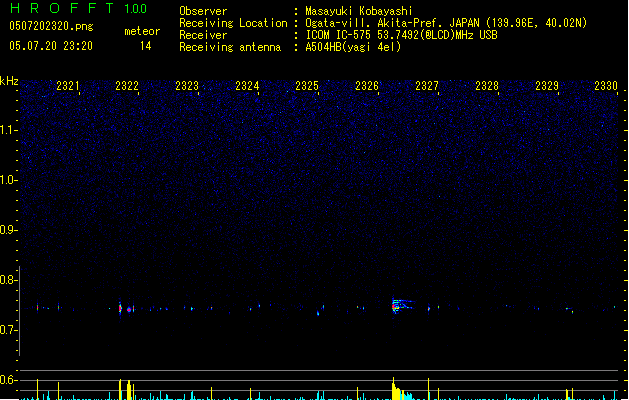Click the 2322 time marker

click(127, 86)
